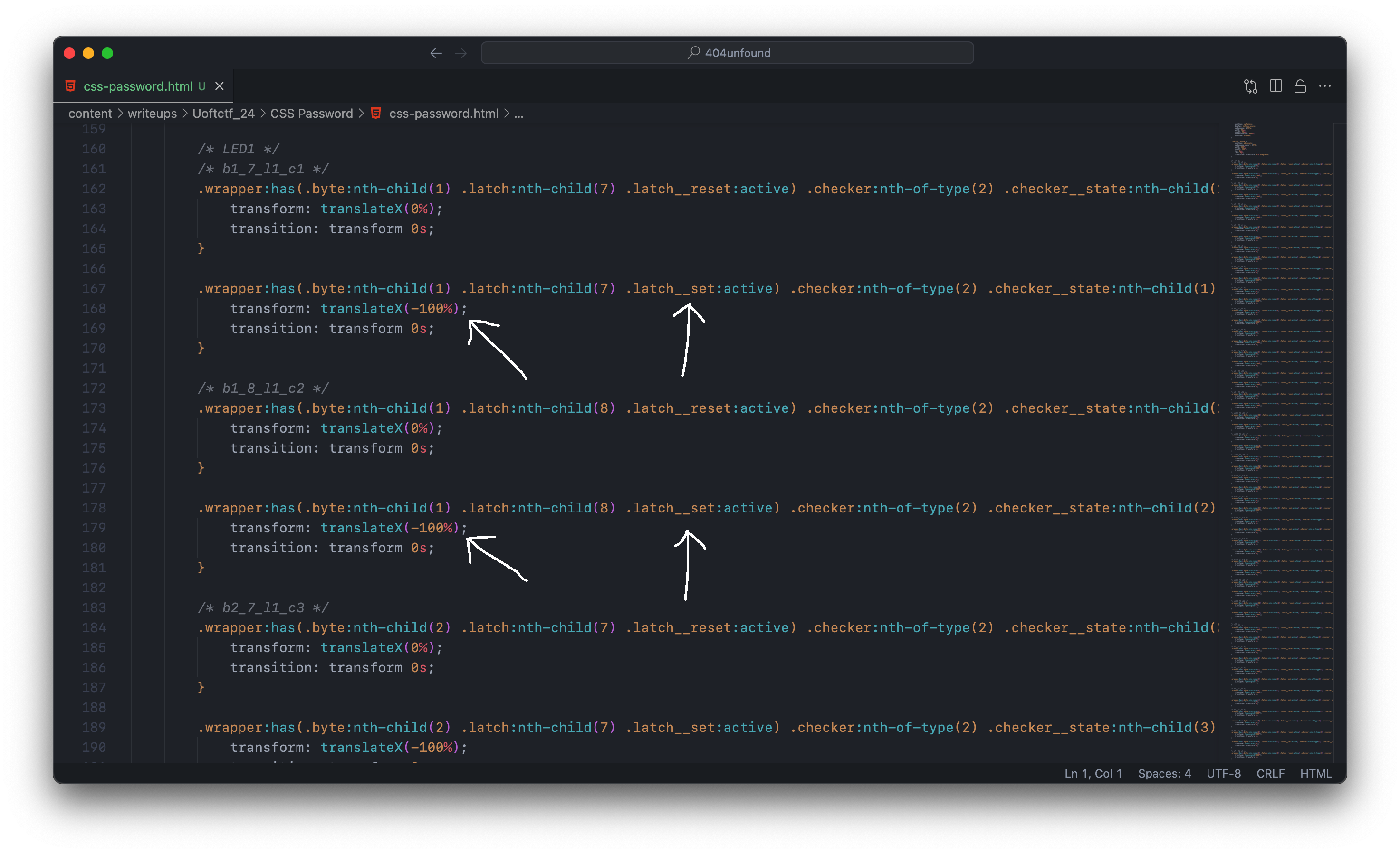The width and height of the screenshot is (1400, 854).
Task: Click line number 178
Action: pyautogui.click(x=94, y=508)
